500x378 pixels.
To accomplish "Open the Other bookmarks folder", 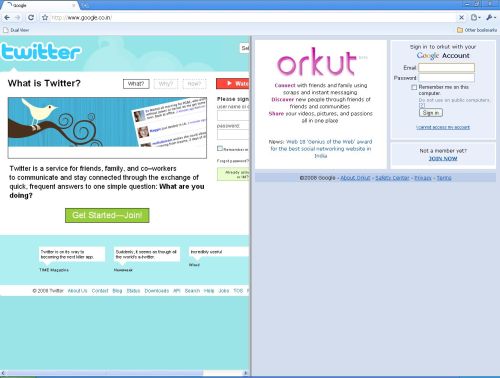I will [477, 30].
